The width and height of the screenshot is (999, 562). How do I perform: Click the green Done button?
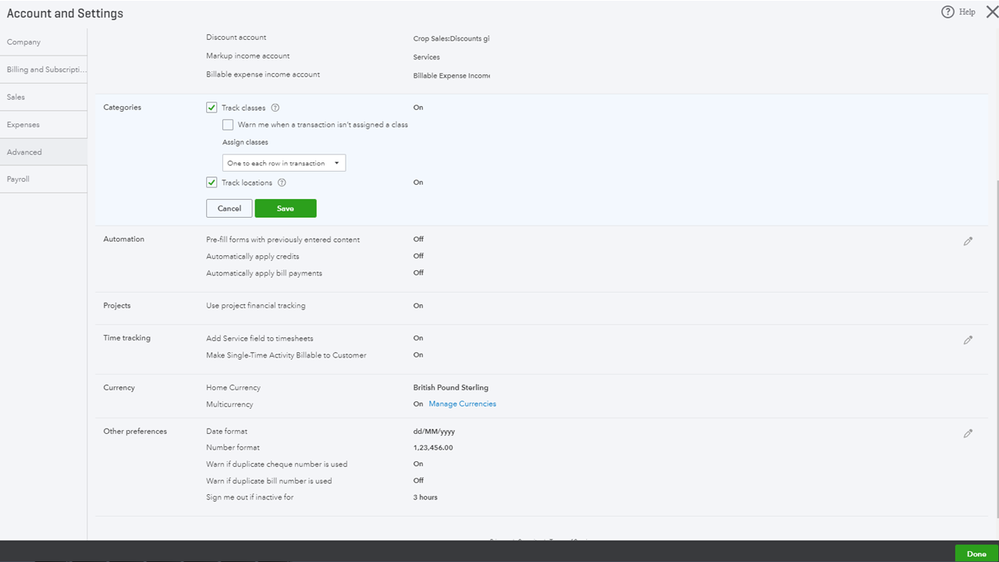point(976,554)
